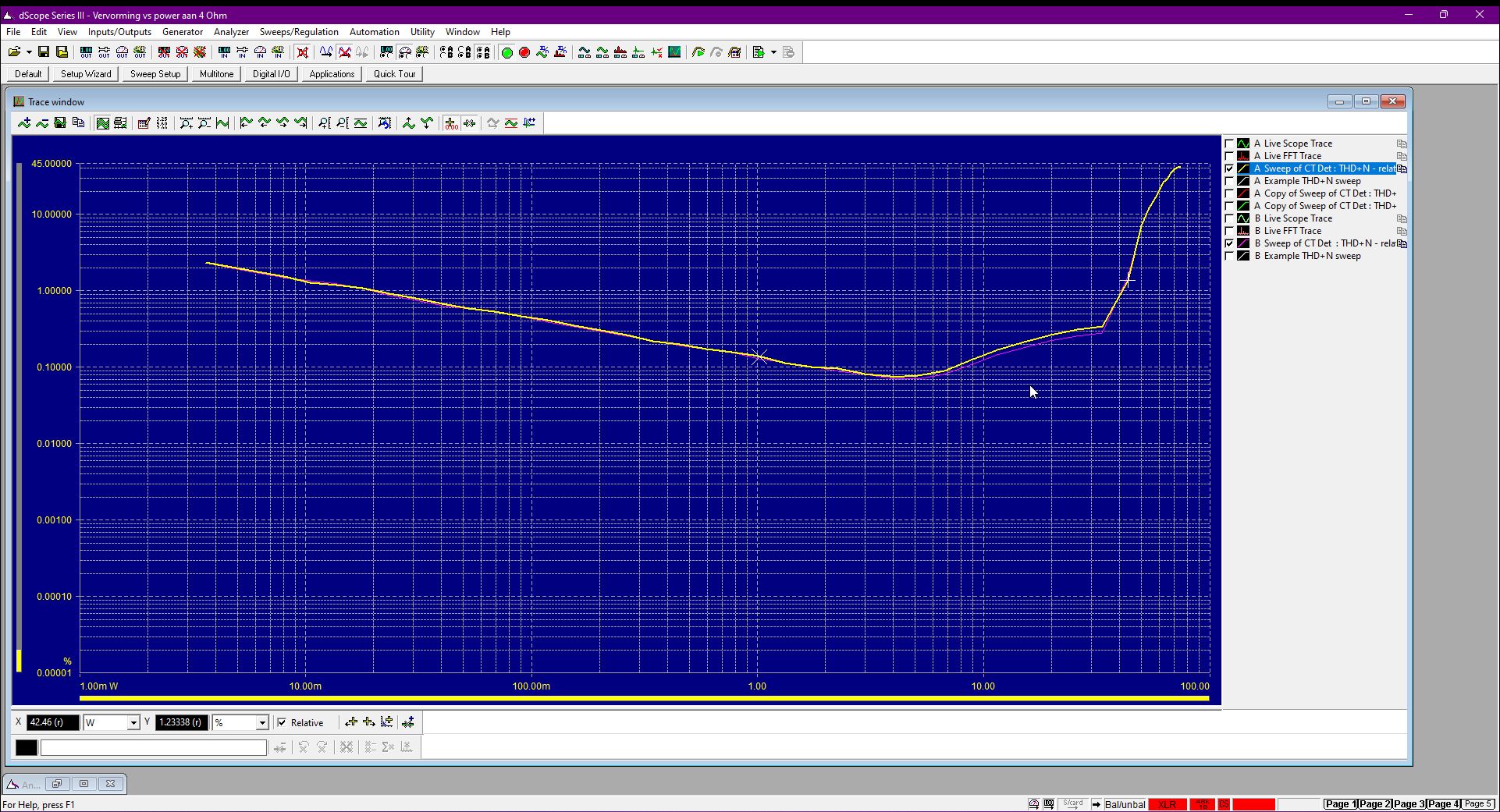This screenshot has height=812, width=1500.
Task: Click the move cursor left crosshair icon
Action: (x=351, y=722)
